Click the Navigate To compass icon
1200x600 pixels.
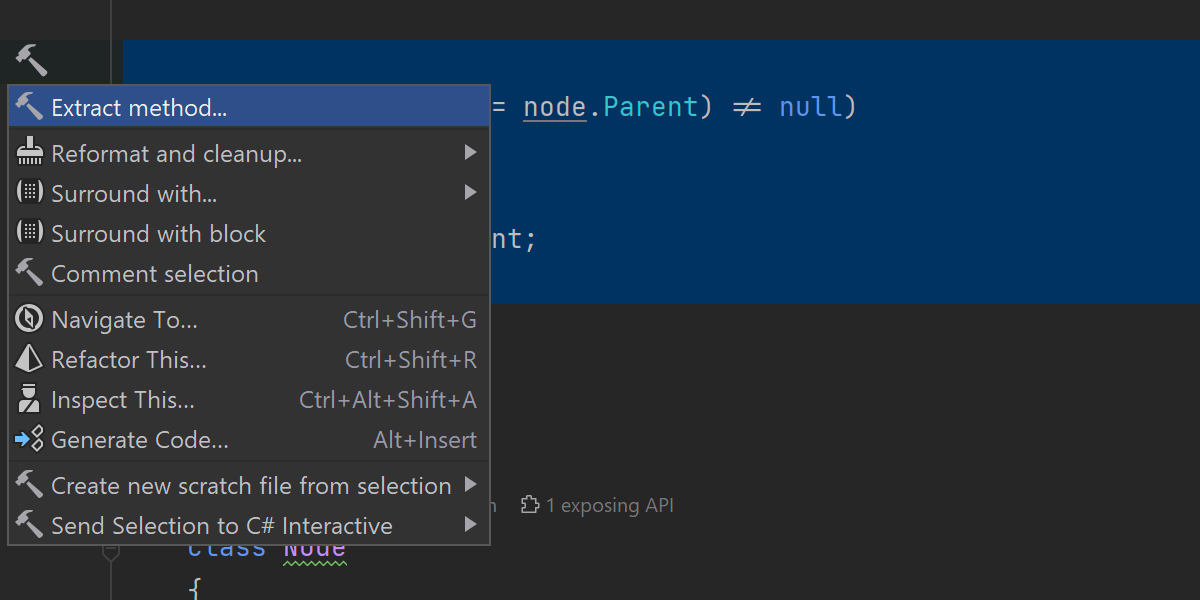30,320
